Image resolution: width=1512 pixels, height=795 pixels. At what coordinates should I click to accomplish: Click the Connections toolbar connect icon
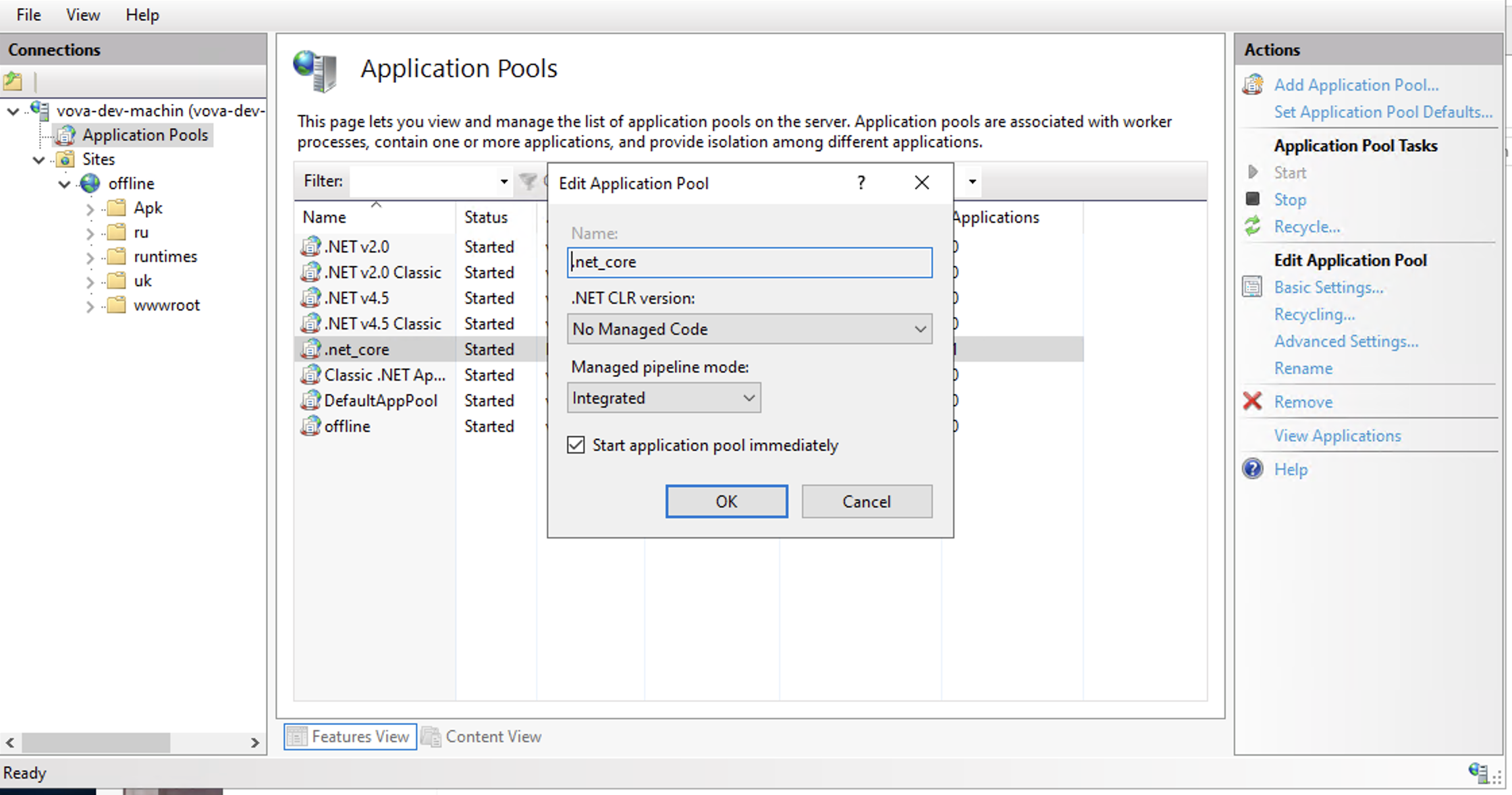[13, 82]
